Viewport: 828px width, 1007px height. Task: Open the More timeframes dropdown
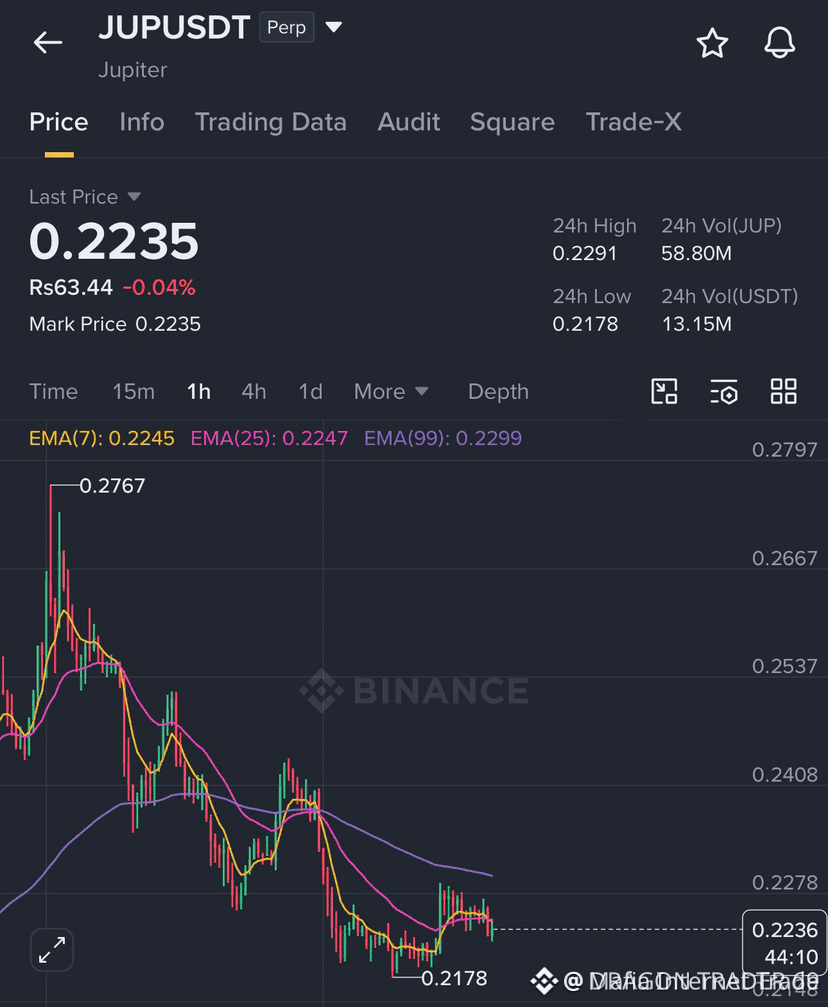click(x=391, y=392)
